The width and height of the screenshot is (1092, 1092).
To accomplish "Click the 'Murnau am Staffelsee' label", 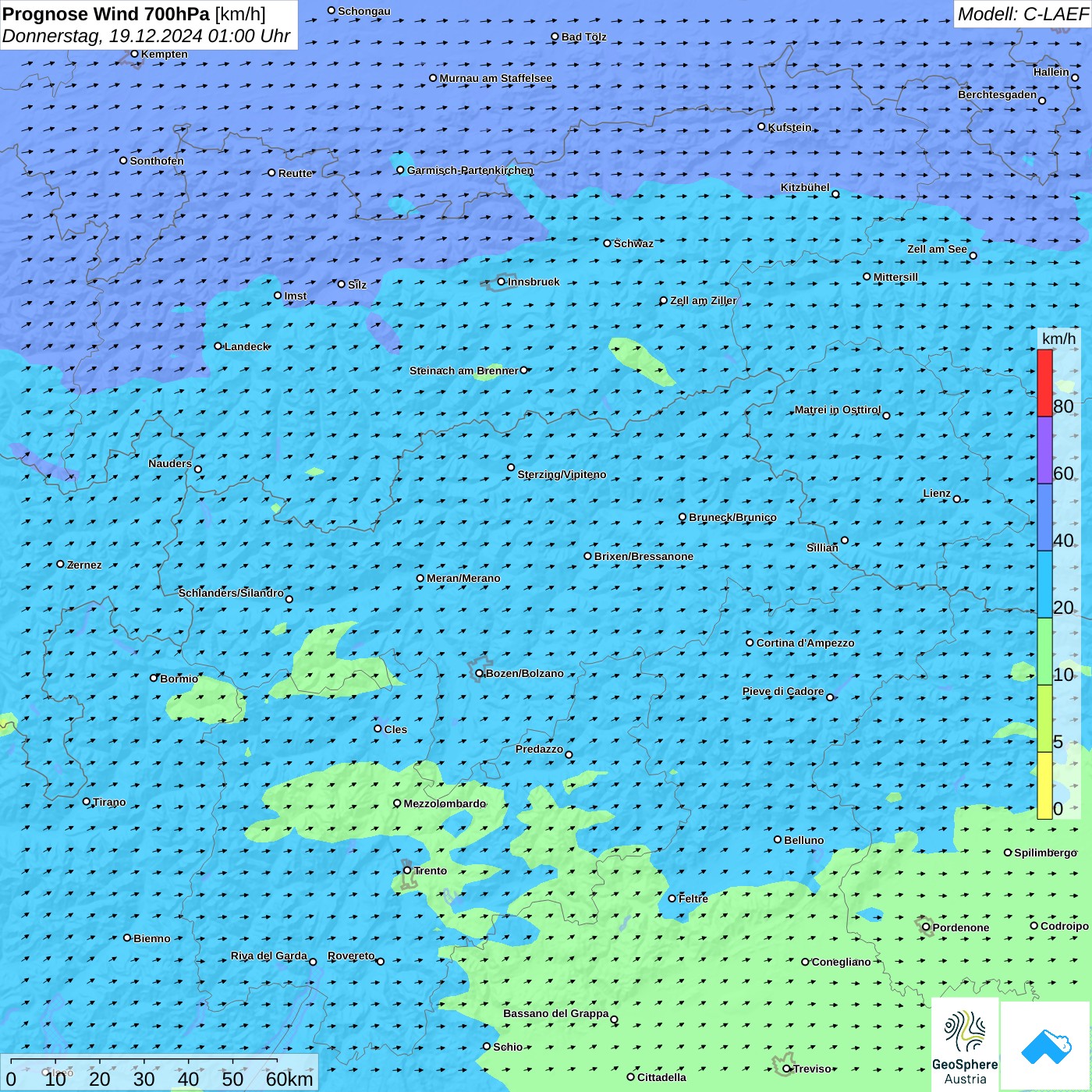I will pos(496,78).
